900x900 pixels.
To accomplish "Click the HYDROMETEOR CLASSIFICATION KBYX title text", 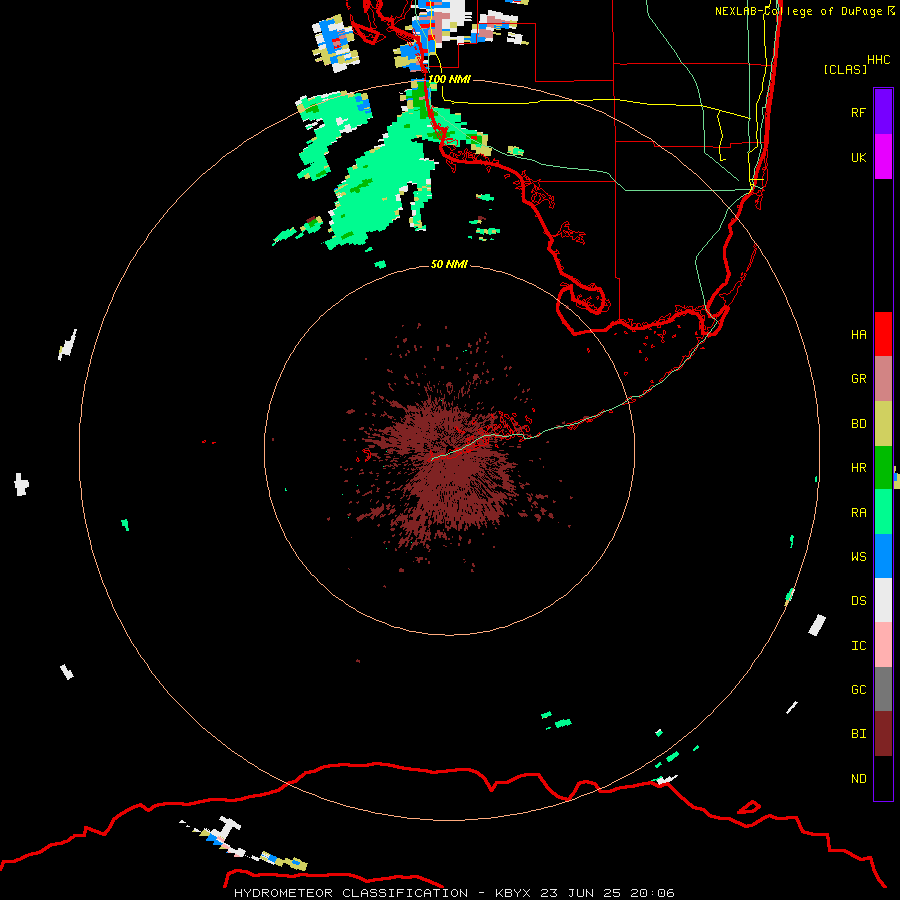I will (454, 893).
